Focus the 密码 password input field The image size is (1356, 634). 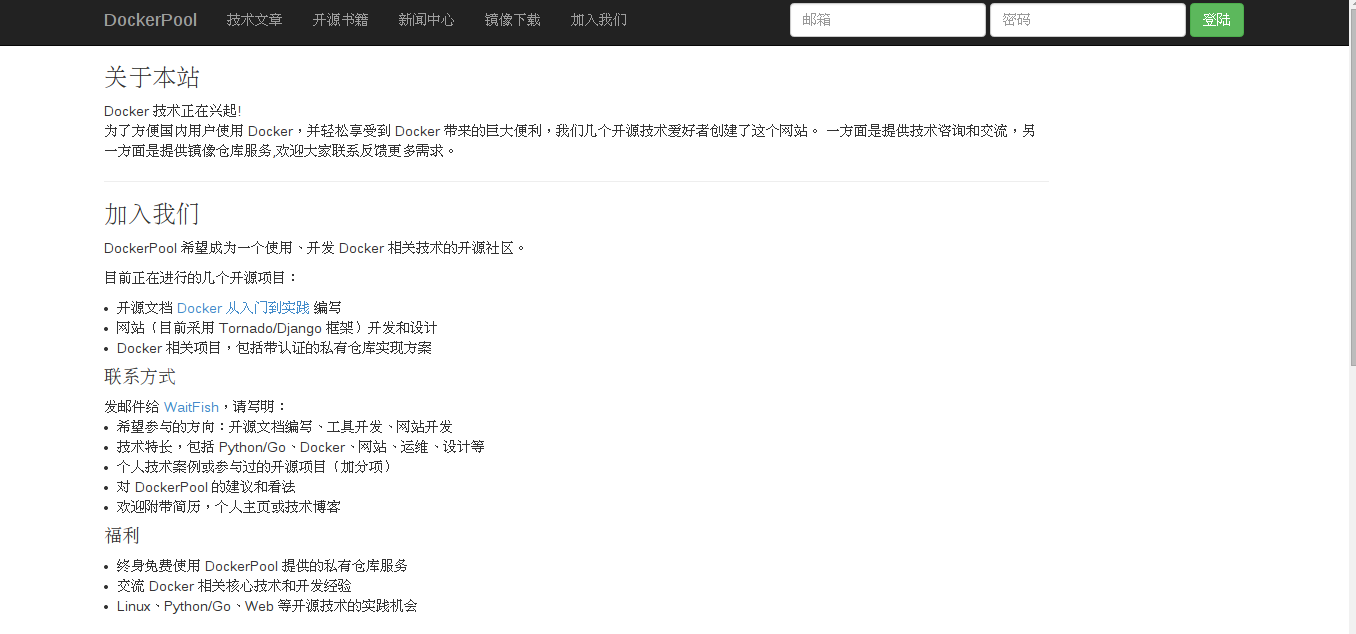pos(1087,20)
